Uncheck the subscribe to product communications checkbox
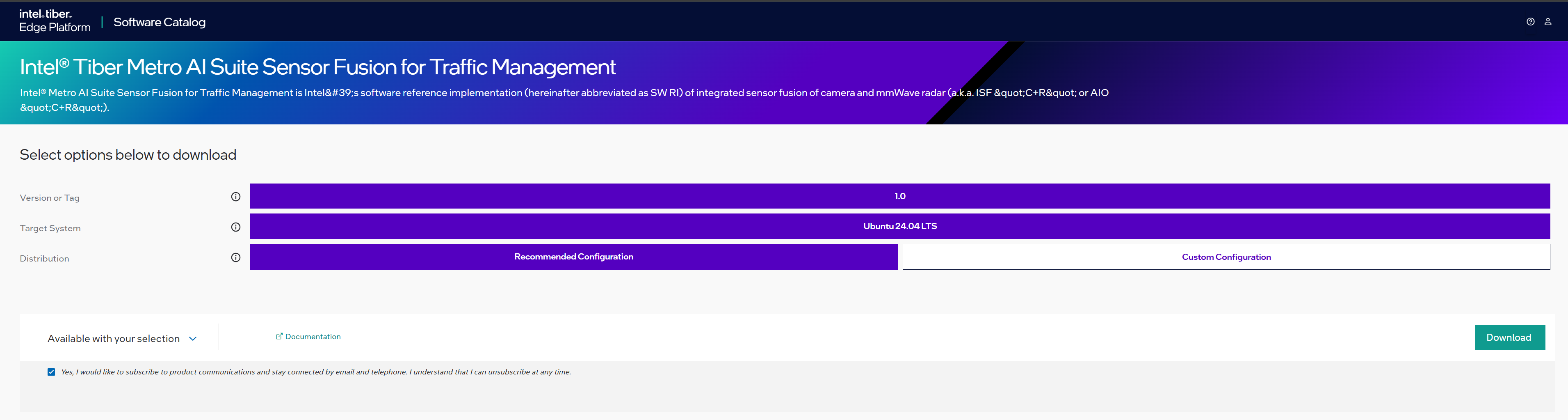This screenshot has width=1568, height=420. 51,372
